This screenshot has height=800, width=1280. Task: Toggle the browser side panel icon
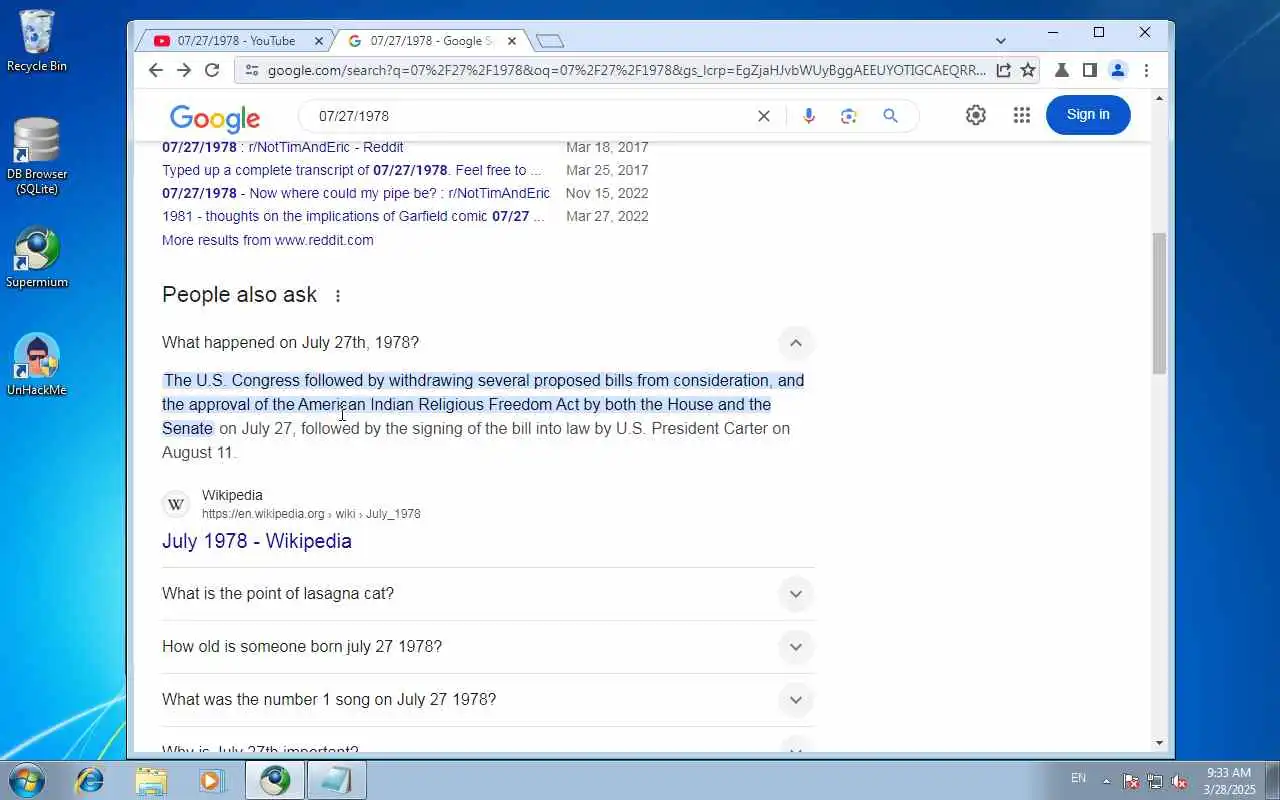pyautogui.click(x=1090, y=70)
